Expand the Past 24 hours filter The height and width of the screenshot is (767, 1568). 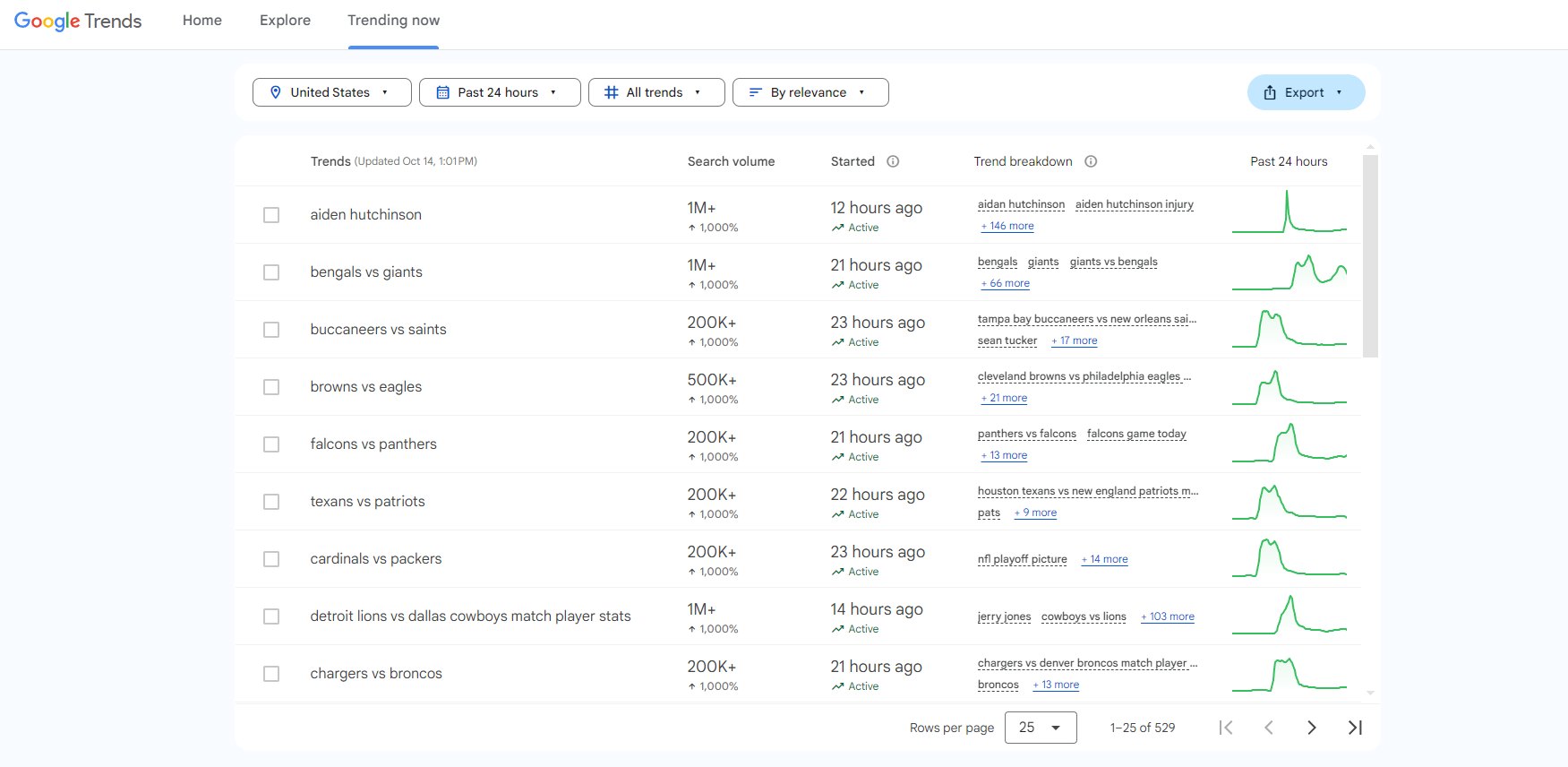500,92
